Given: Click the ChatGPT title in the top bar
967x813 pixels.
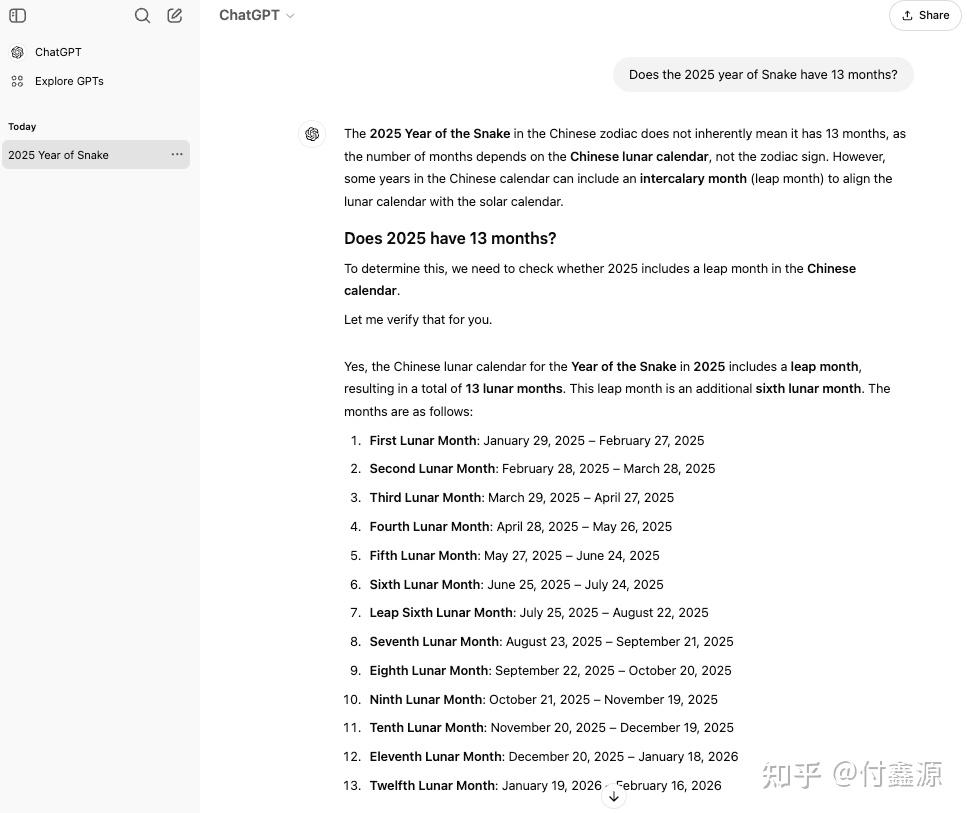Looking at the screenshot, I should [x=249, y=15].
